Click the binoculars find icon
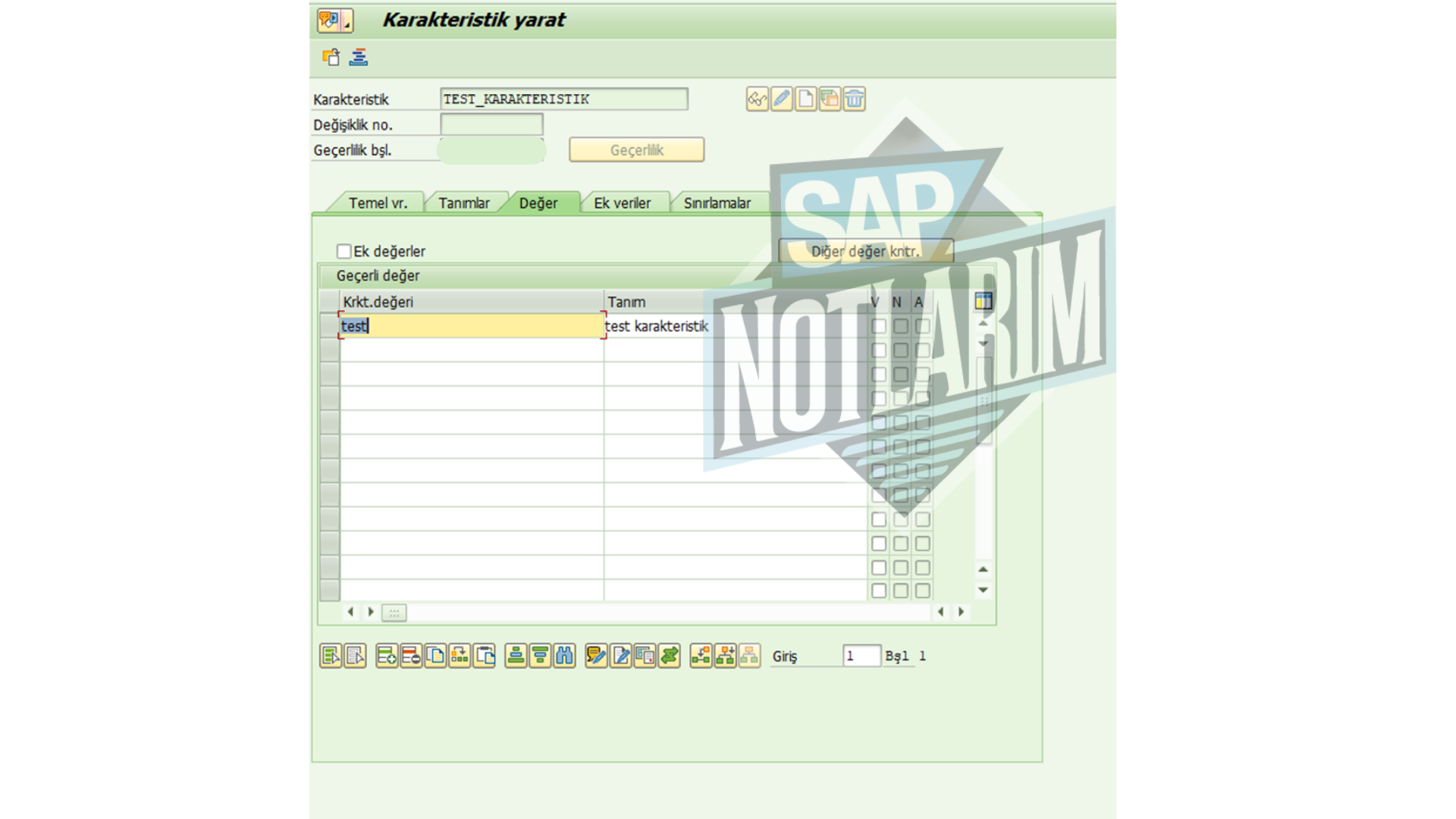Image resolution: width=1456 pixels, height=819 pixels. click(564, 656)
